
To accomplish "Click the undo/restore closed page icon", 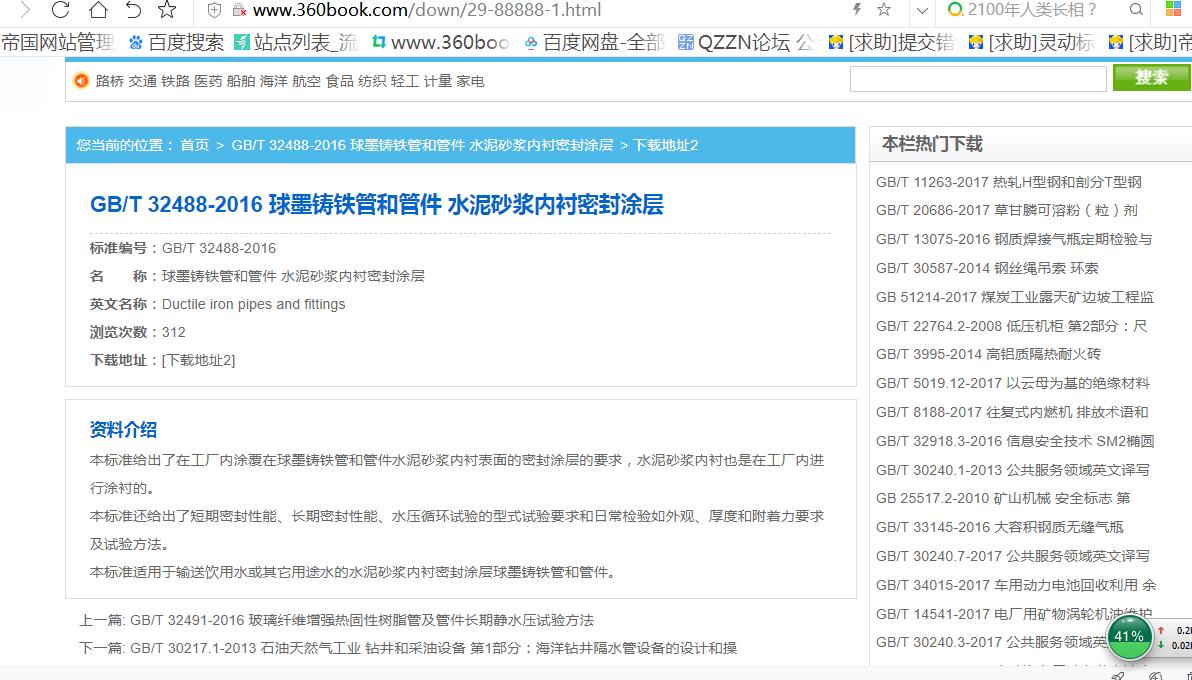I will (132, 11).
